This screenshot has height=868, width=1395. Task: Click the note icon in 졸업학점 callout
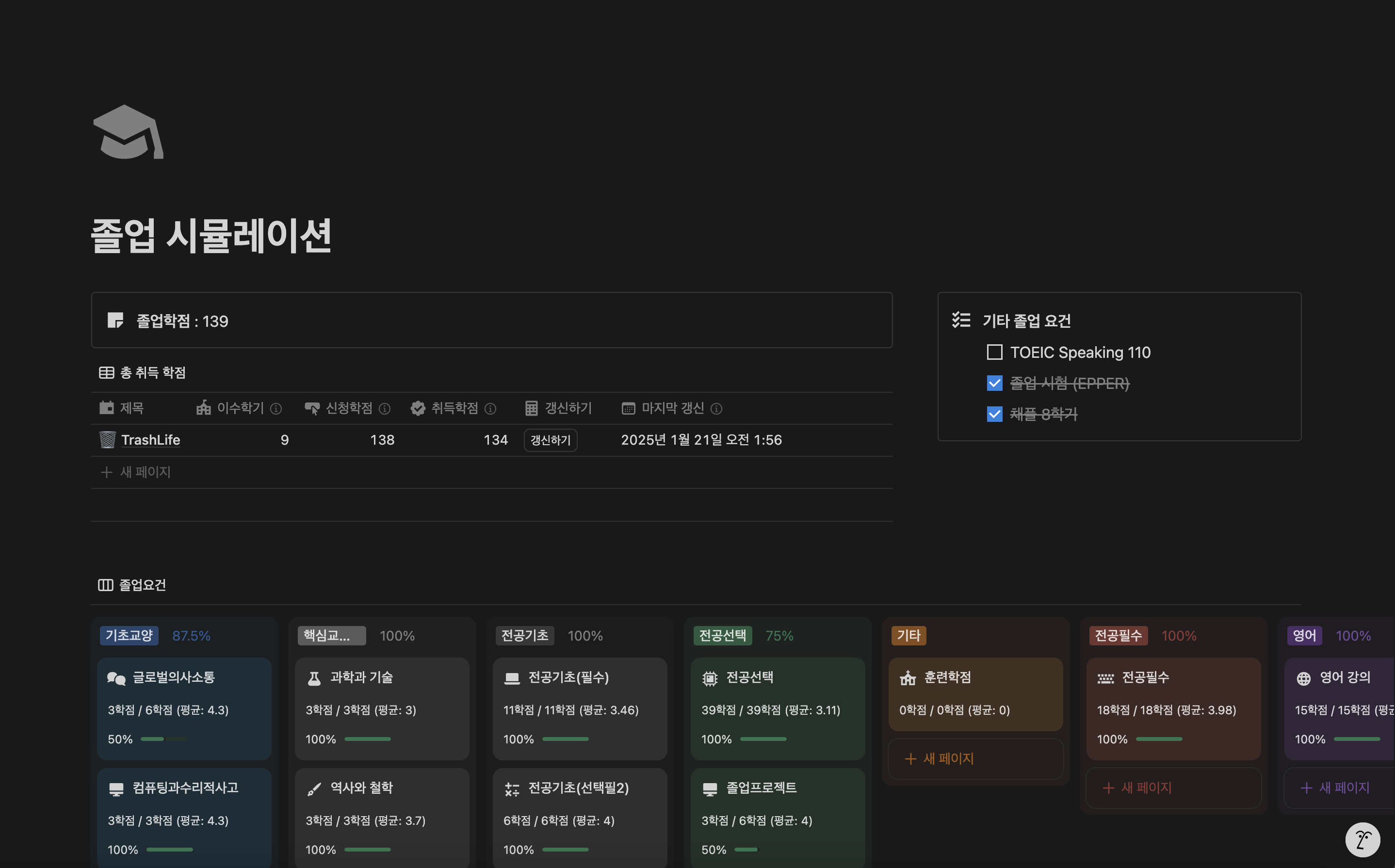[115, 321]
